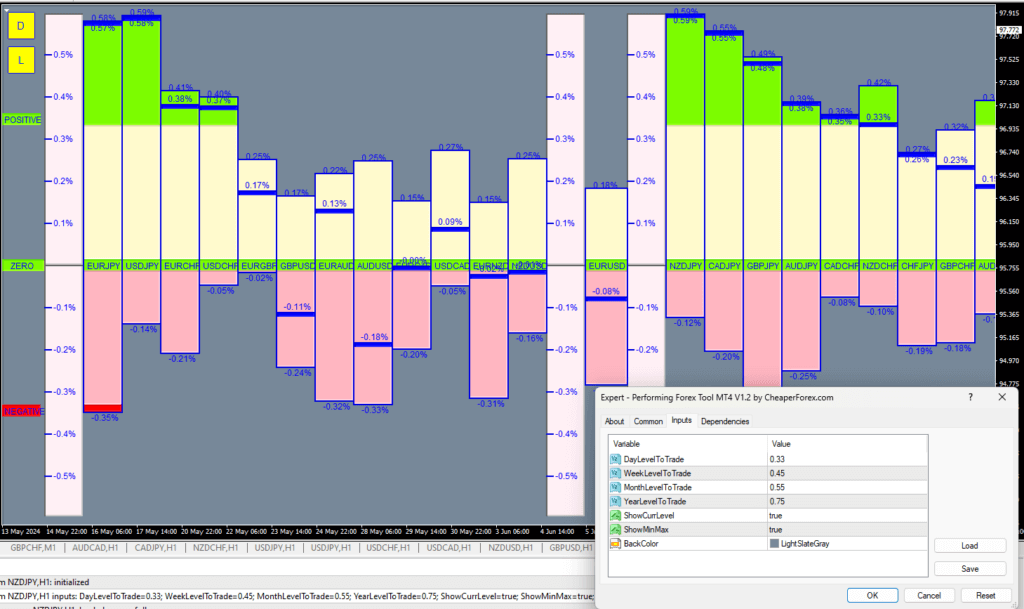
Task: Switch to the Common tab
Action: click(648, 421)
